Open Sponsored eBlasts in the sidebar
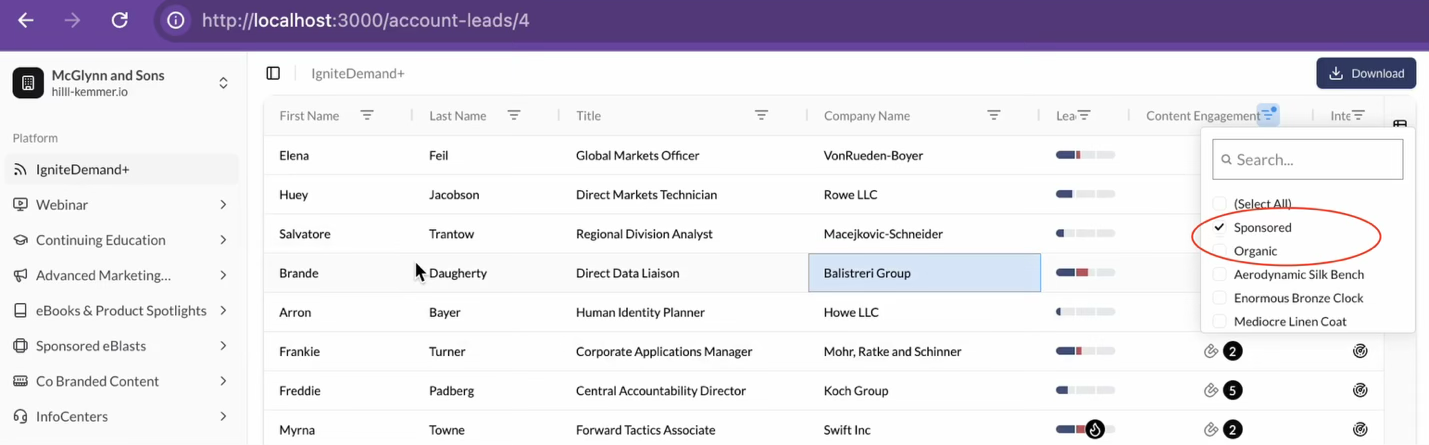The width and height of the screenshot is (1429, 445). point(91,346)
